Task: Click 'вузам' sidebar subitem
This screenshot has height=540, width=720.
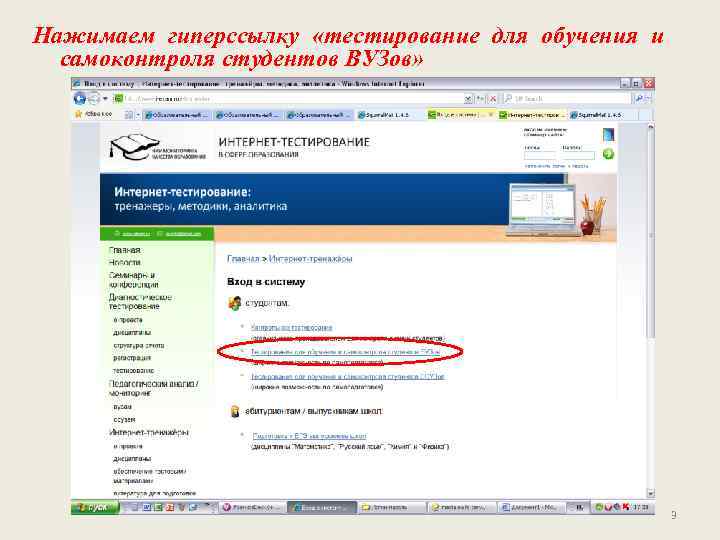Action: click(x=122, y=406)
